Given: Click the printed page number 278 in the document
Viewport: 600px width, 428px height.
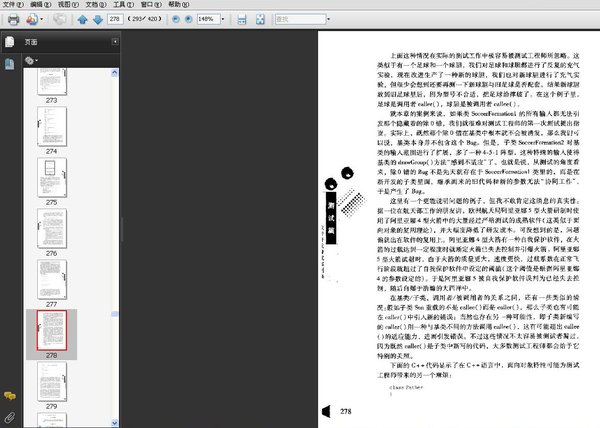Looking at the screenshot, I should [346, 411].
